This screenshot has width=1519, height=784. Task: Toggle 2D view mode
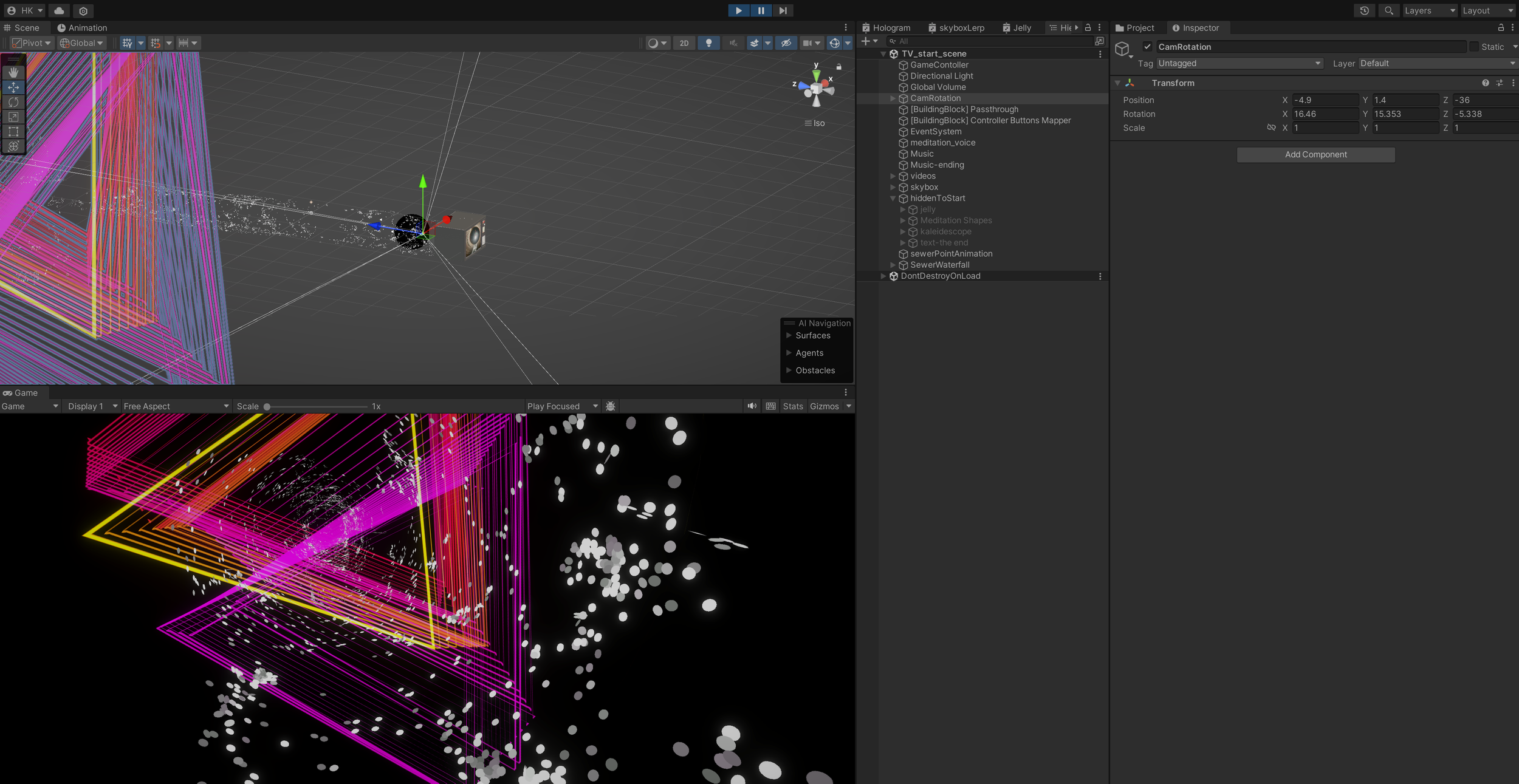point(684,43)
